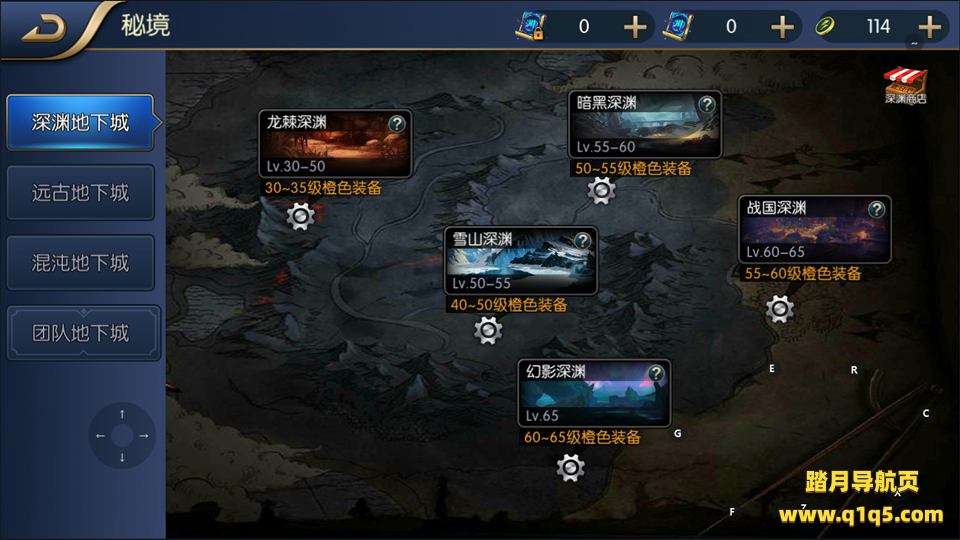Open help question mark on 战国深渊
The image size is (960, 540).
[876, 209]
